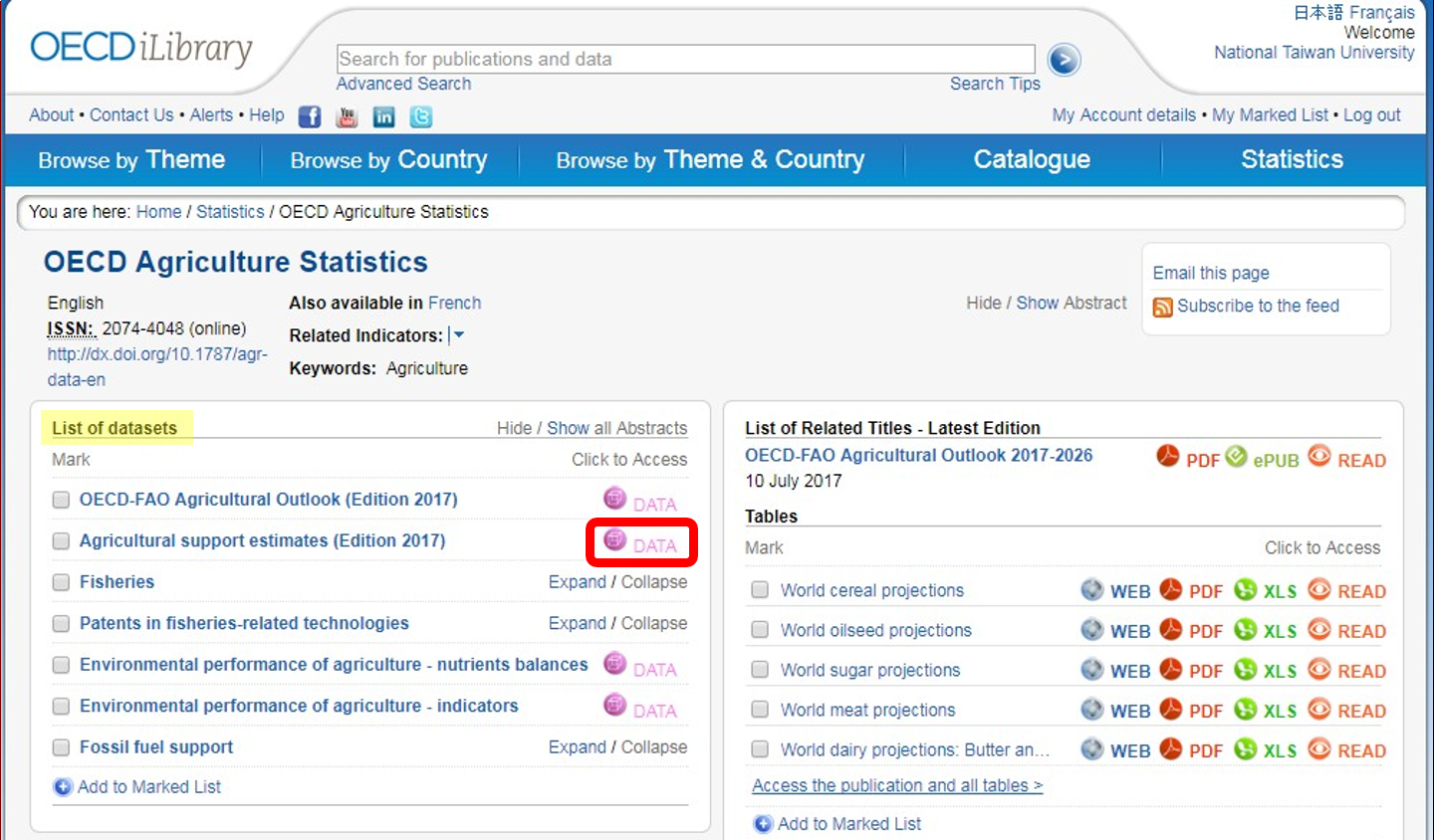Open DATA for nutrients balances dataset

pyautogui.click(x=640, y=666)
